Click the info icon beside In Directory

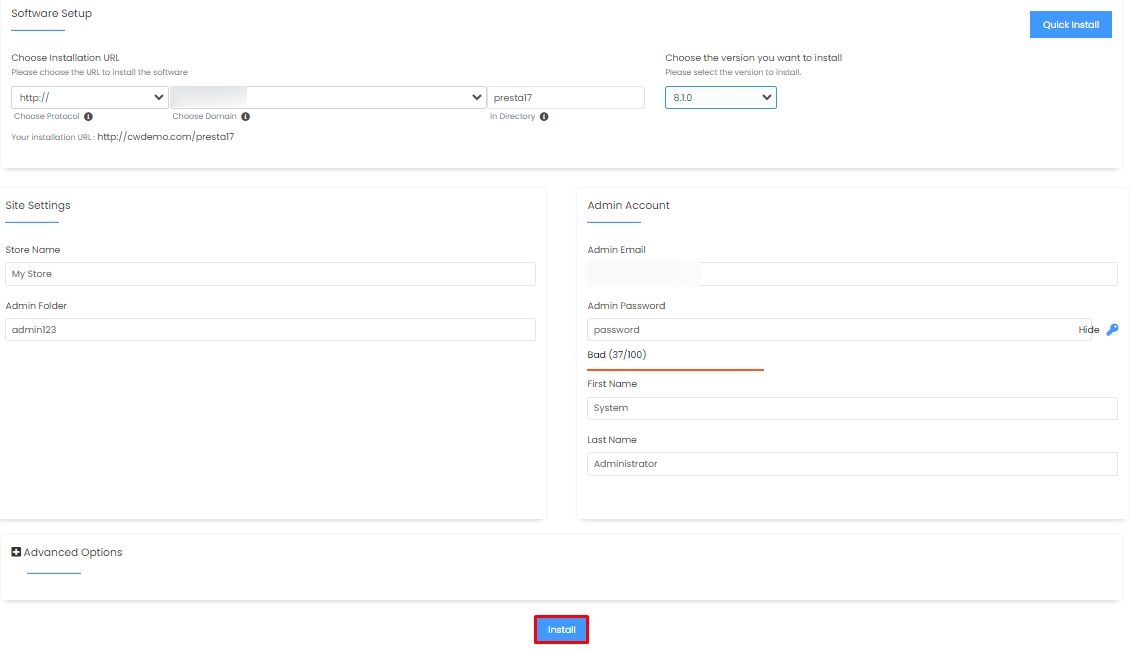(544, 117)
